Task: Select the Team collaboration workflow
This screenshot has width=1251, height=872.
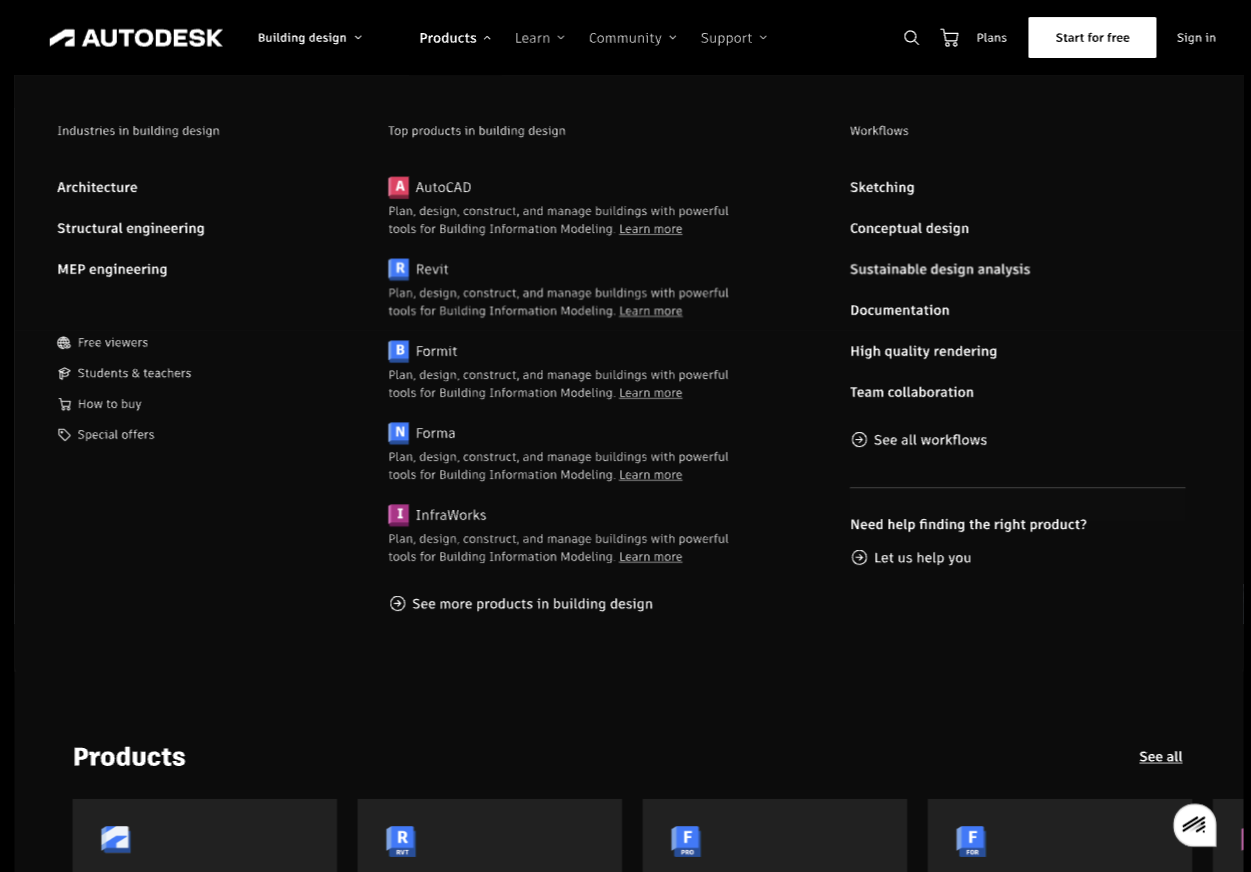Action: click(x=912, y=393)
